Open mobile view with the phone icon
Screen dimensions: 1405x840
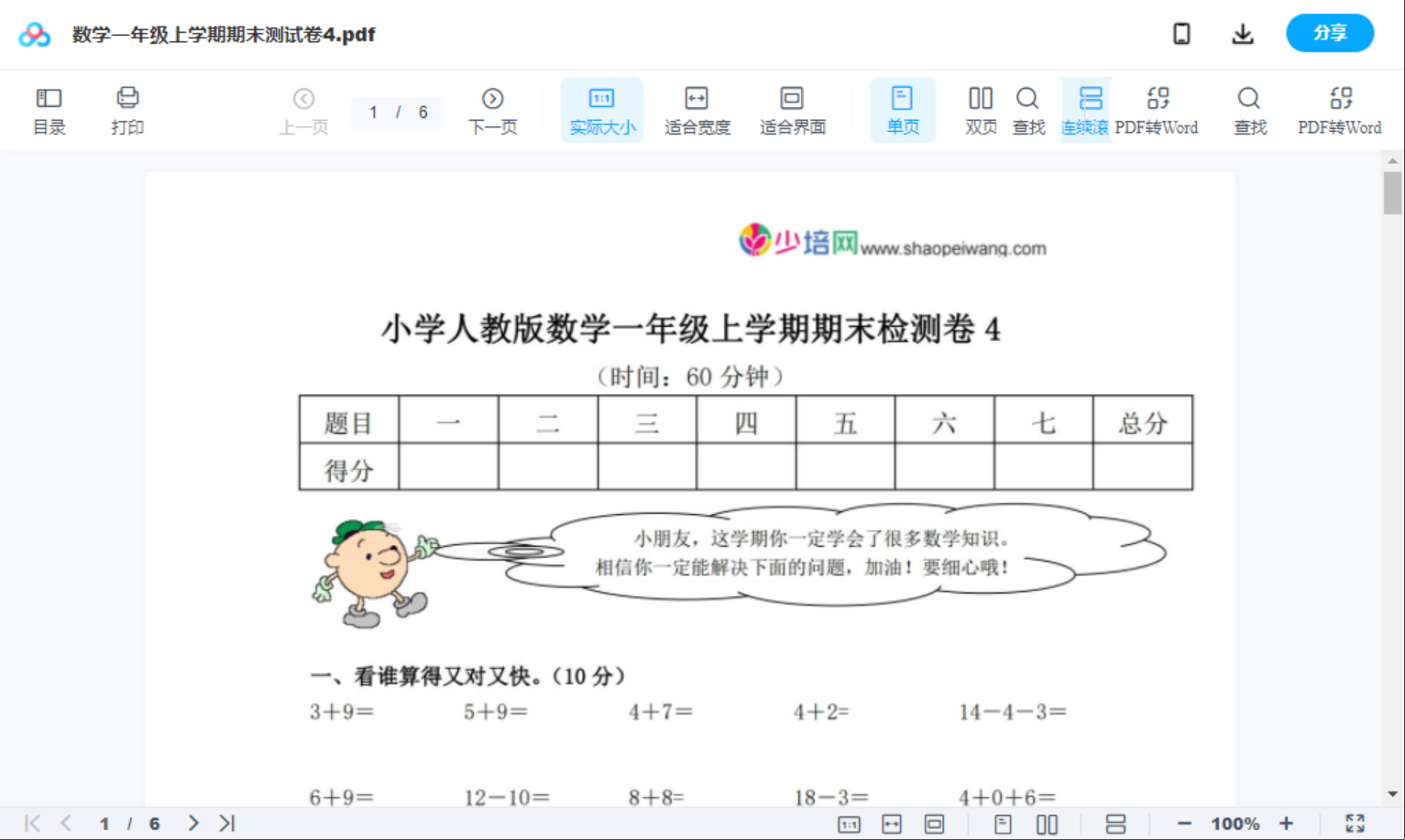(1181, 33)
